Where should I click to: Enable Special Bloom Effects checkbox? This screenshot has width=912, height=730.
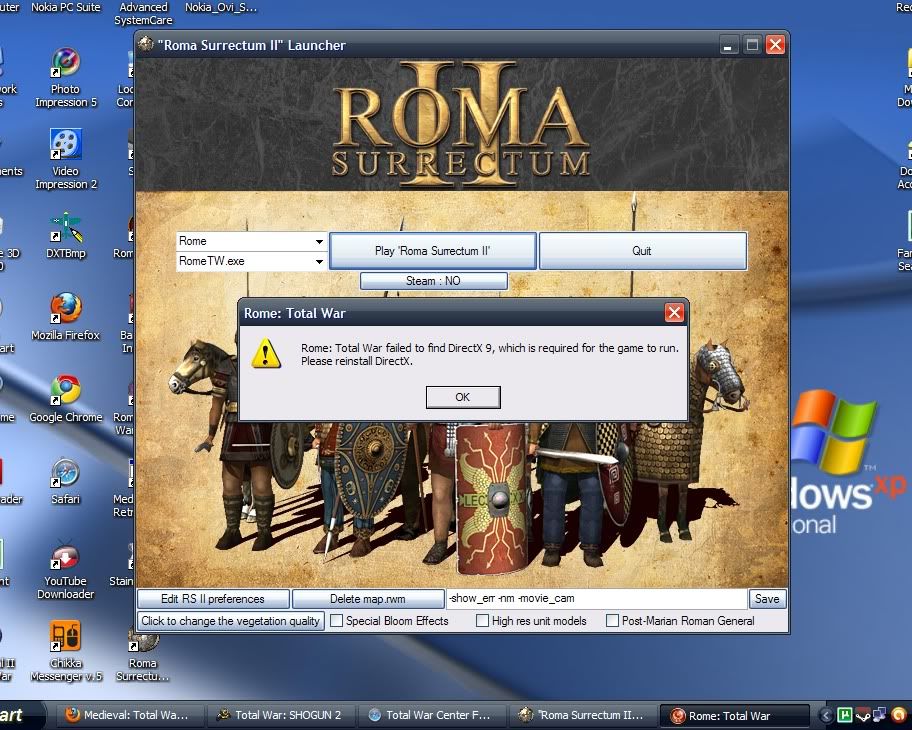click(x=337, y=621)
